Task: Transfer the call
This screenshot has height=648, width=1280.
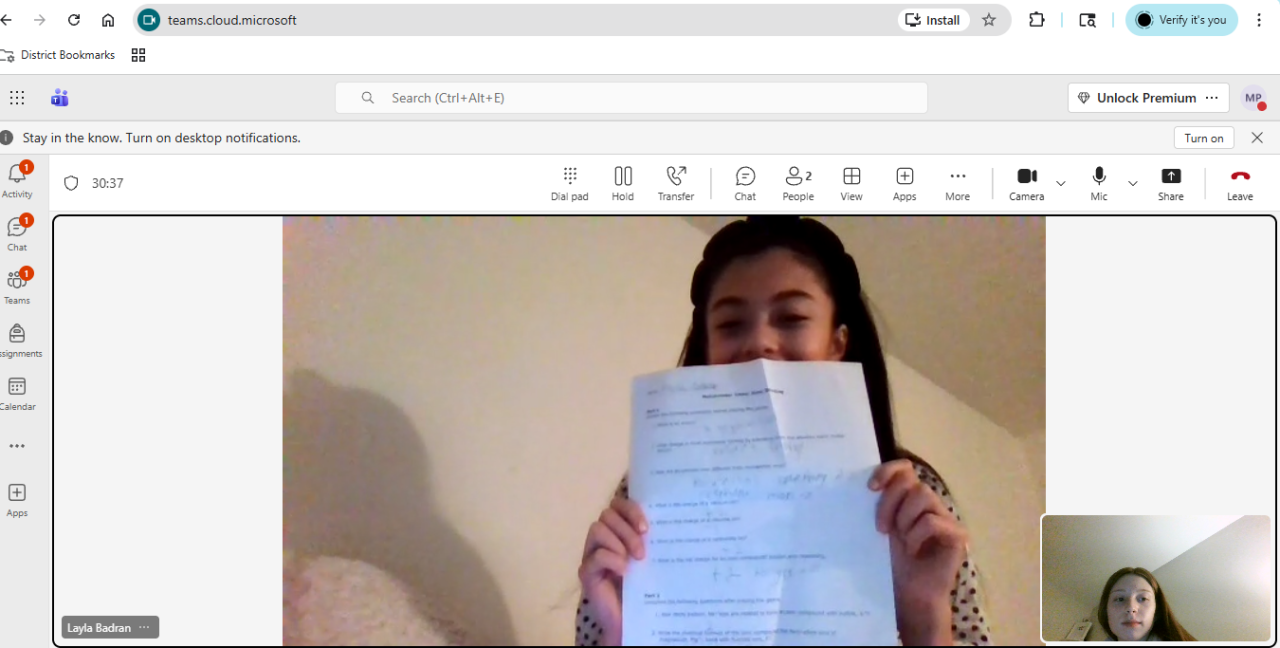Action: [676, 183]
